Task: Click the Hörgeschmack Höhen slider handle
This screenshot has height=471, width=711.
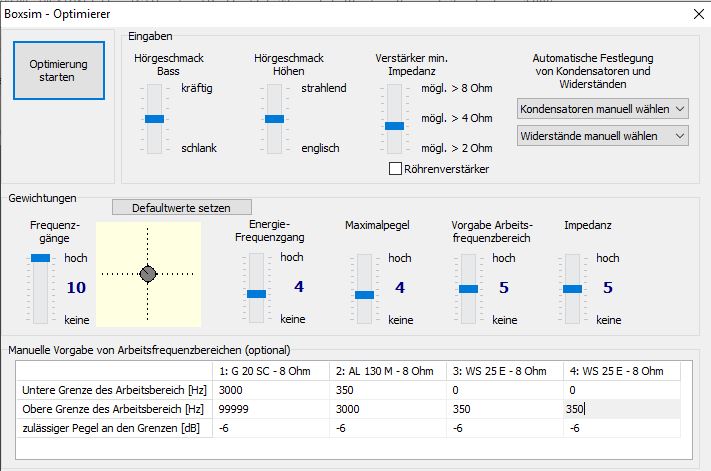Action: tap(274, 119)
